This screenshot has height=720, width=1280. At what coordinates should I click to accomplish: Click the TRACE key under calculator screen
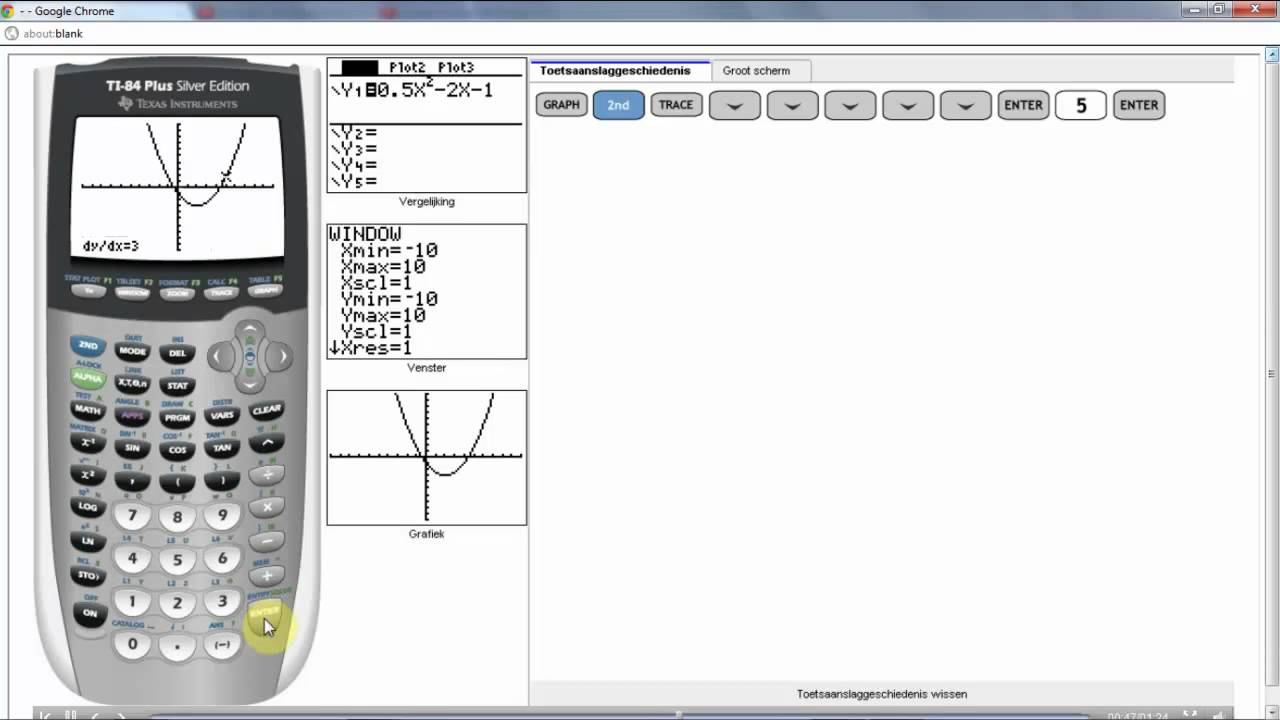pos(221,293)
